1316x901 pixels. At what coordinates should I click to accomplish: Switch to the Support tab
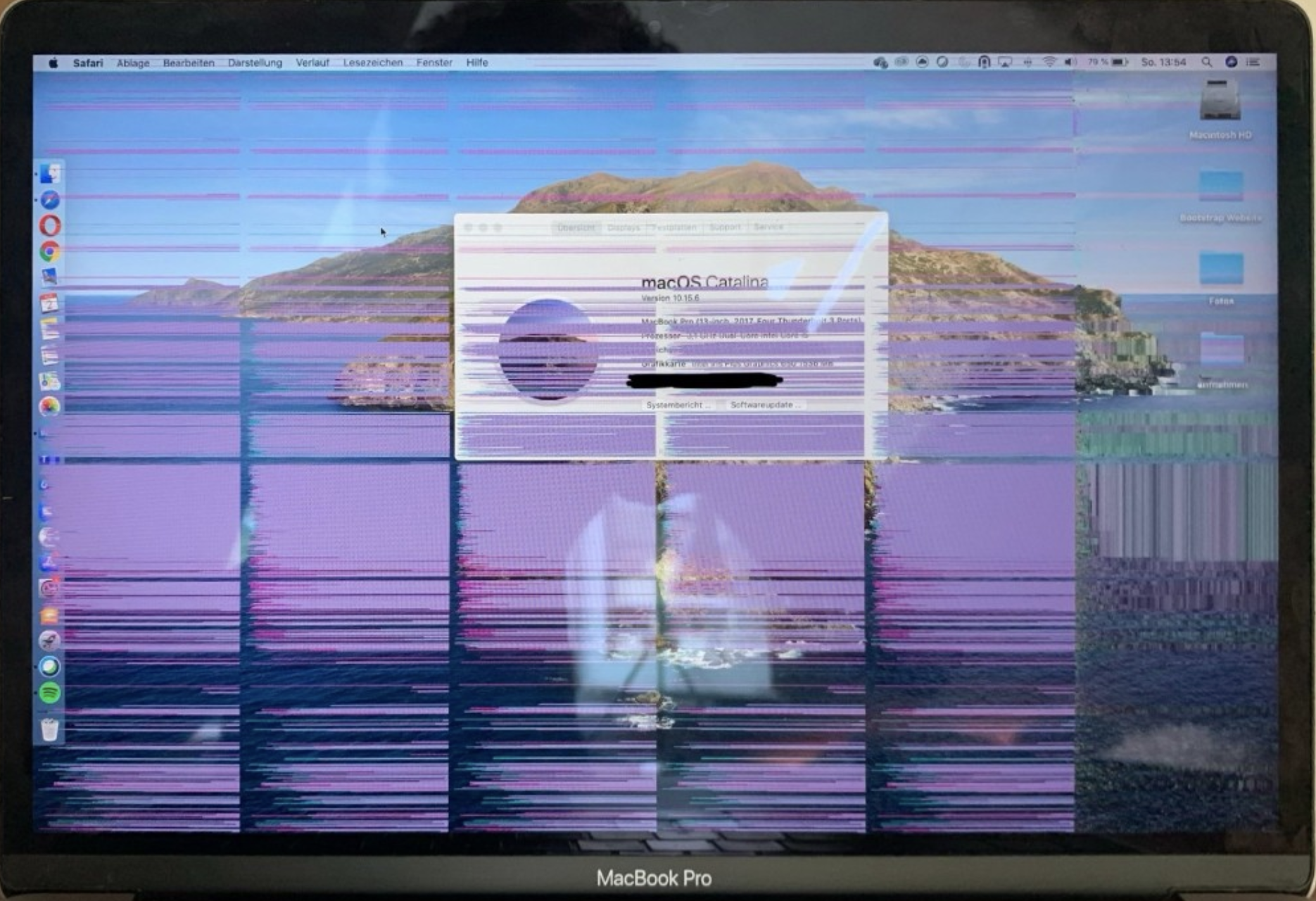point(725,227)
